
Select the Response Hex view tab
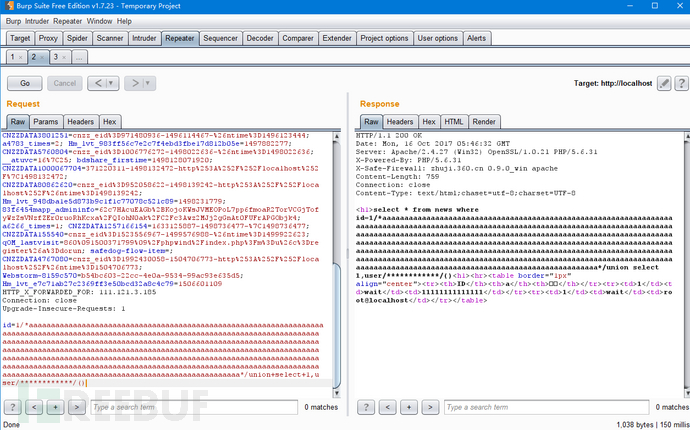tap(429, 122)
